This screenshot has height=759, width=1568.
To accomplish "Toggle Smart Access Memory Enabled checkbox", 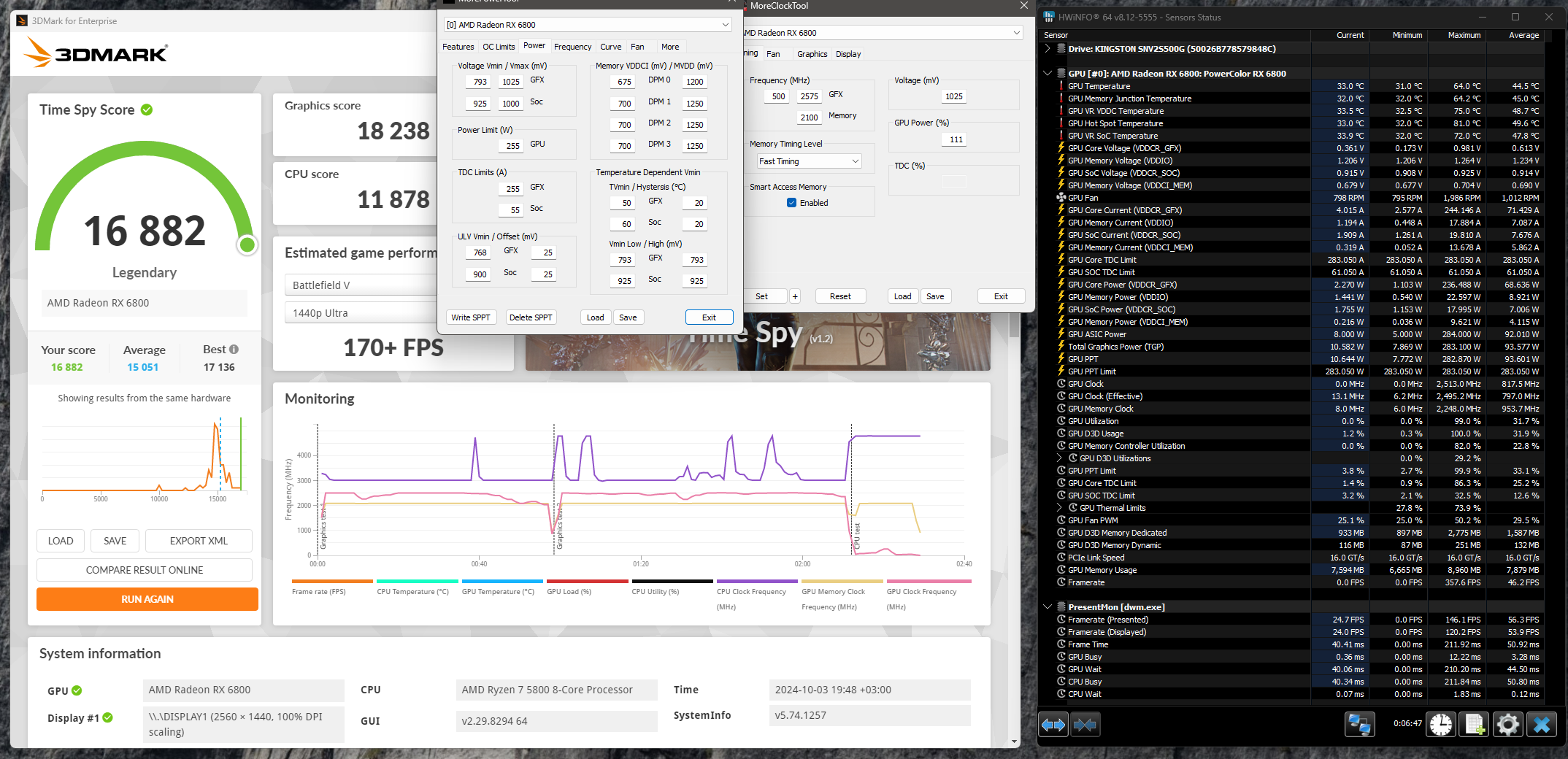I will [x=791, y=203].
